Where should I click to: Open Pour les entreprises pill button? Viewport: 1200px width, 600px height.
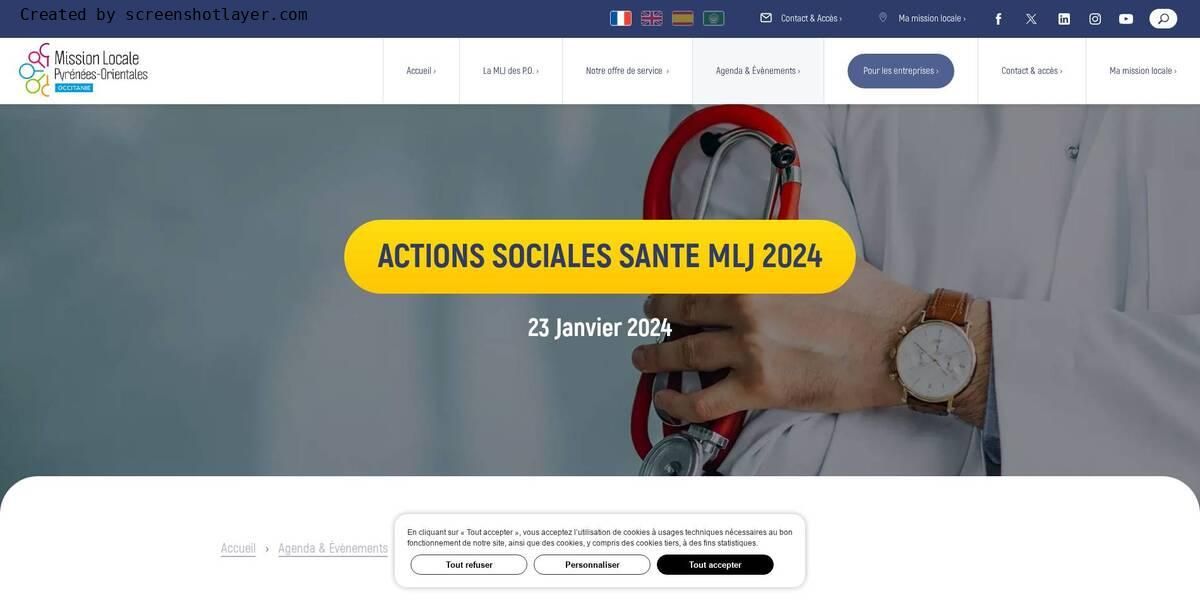(x=901, y=71)
